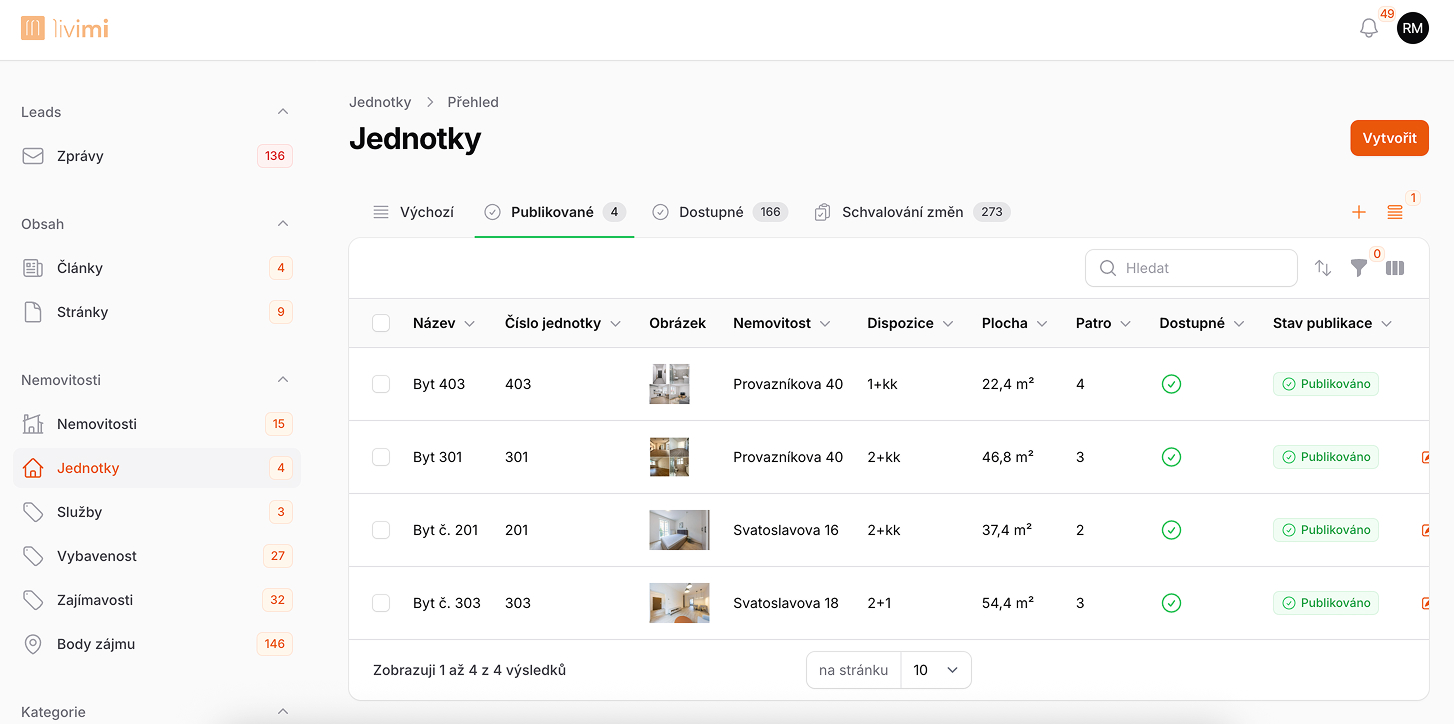Open Body zájmu in sidebar

pos(157,644)
